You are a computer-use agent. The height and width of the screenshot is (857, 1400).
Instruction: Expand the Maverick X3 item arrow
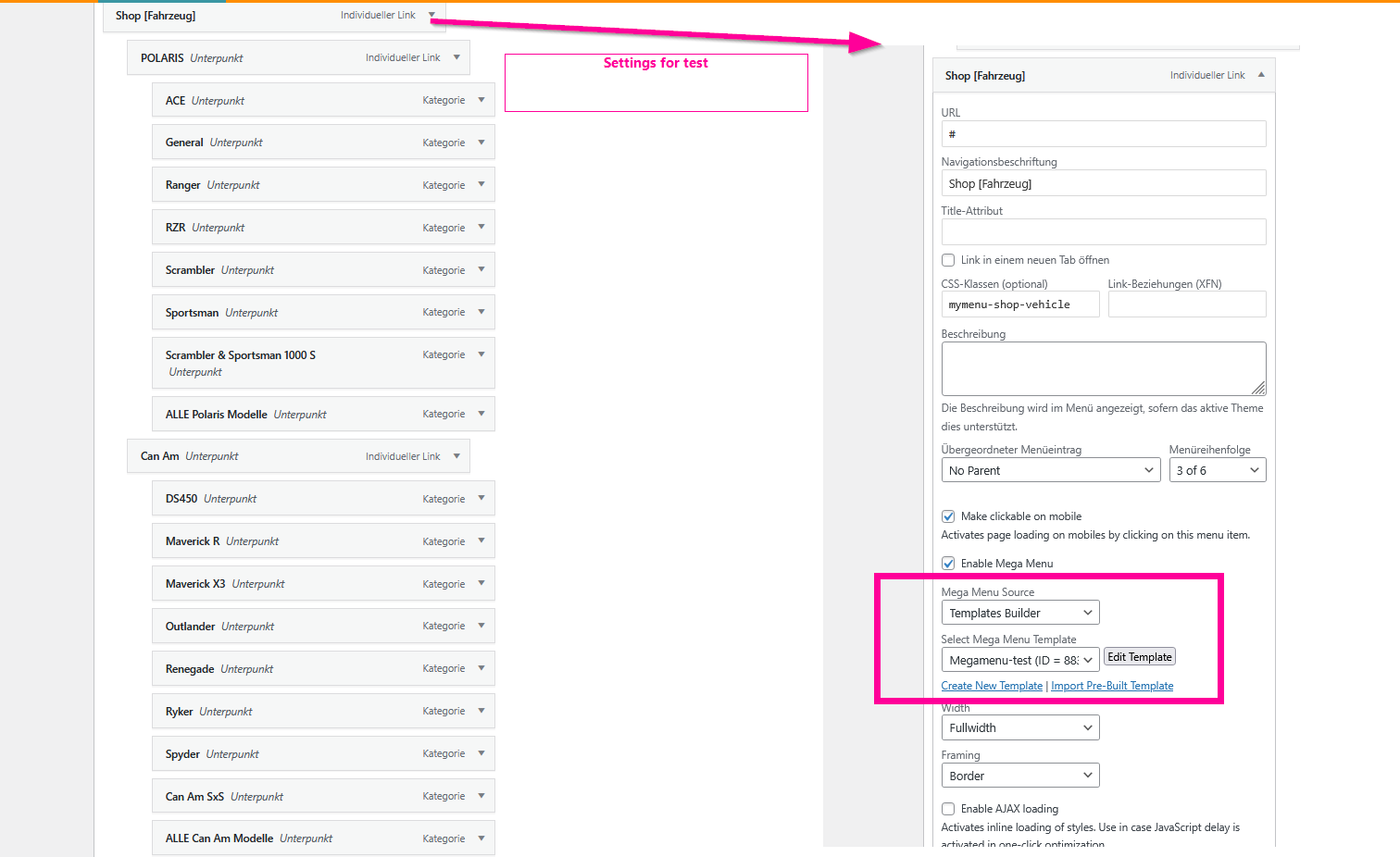pos(481,584)
